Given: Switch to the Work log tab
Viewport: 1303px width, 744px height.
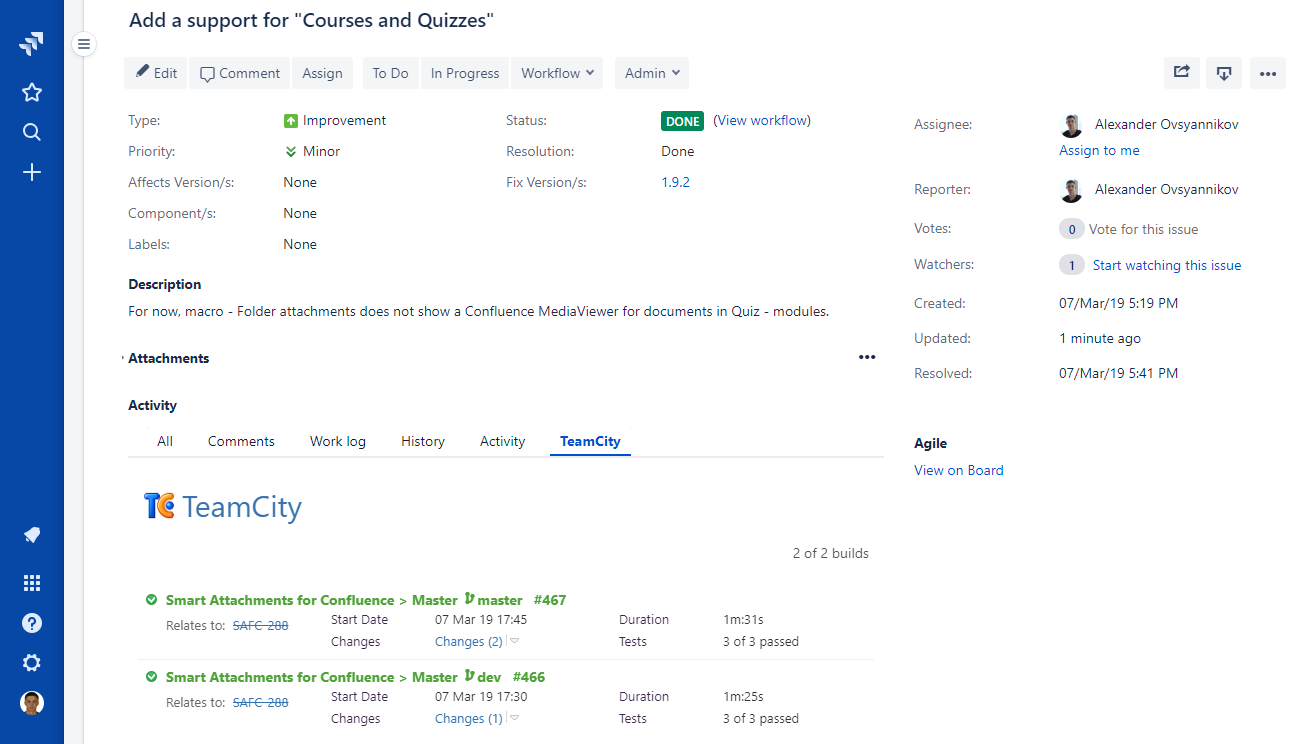Looking at the screenshot, I should click(x=338, y=441).
